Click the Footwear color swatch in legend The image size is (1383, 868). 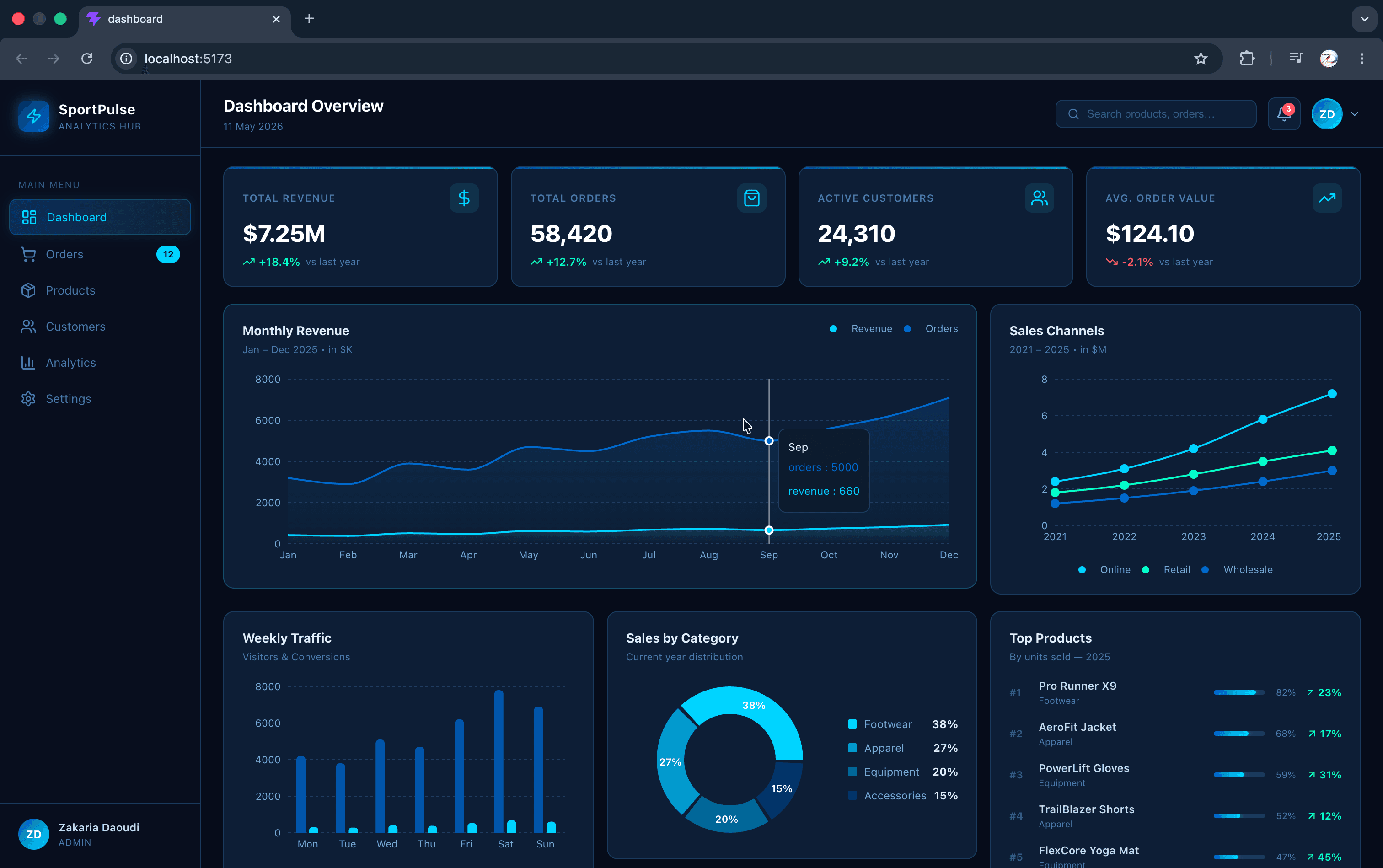[852, 724]
